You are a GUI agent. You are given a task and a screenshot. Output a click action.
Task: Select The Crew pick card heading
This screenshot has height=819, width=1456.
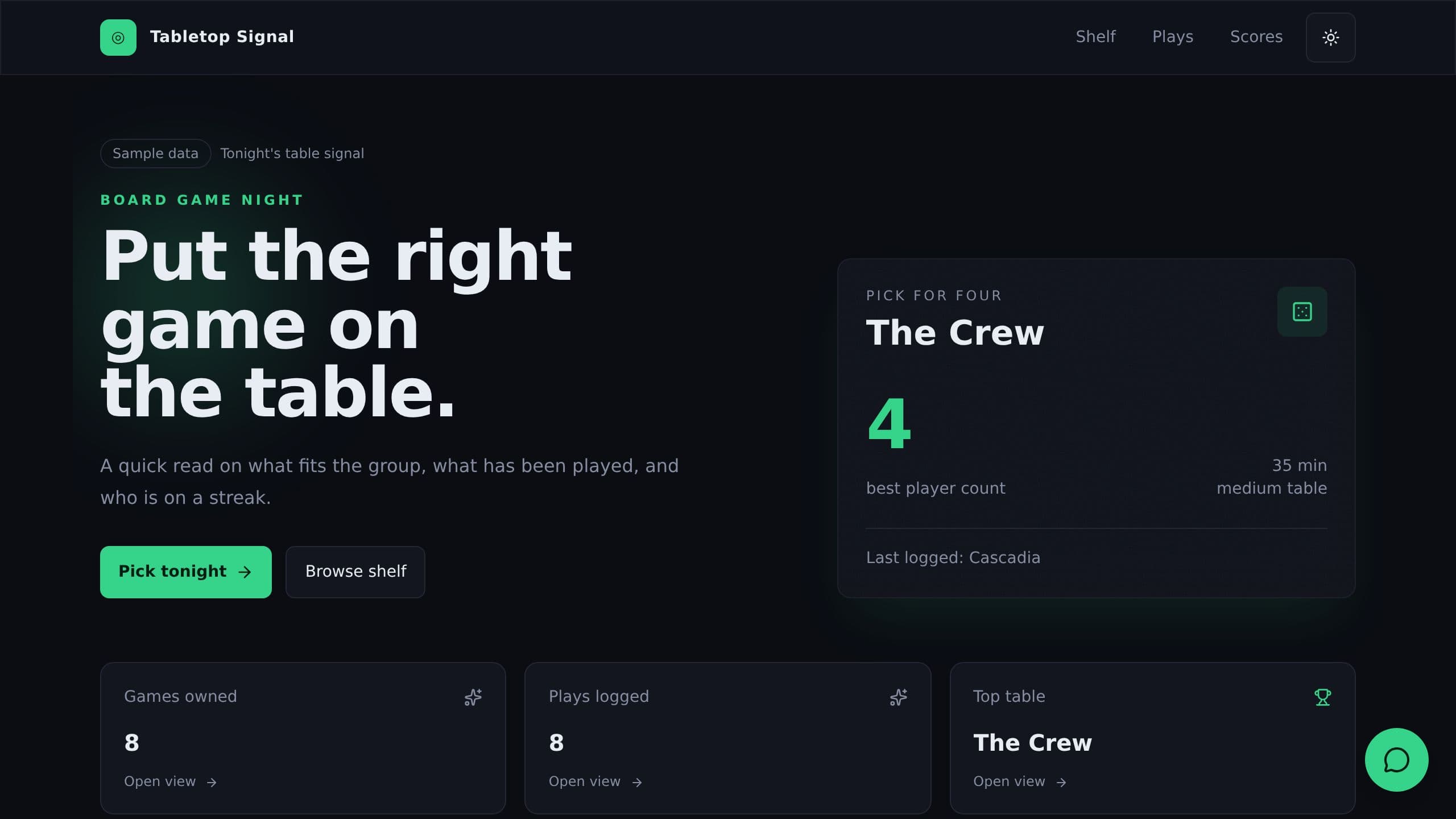coord(955,333)
